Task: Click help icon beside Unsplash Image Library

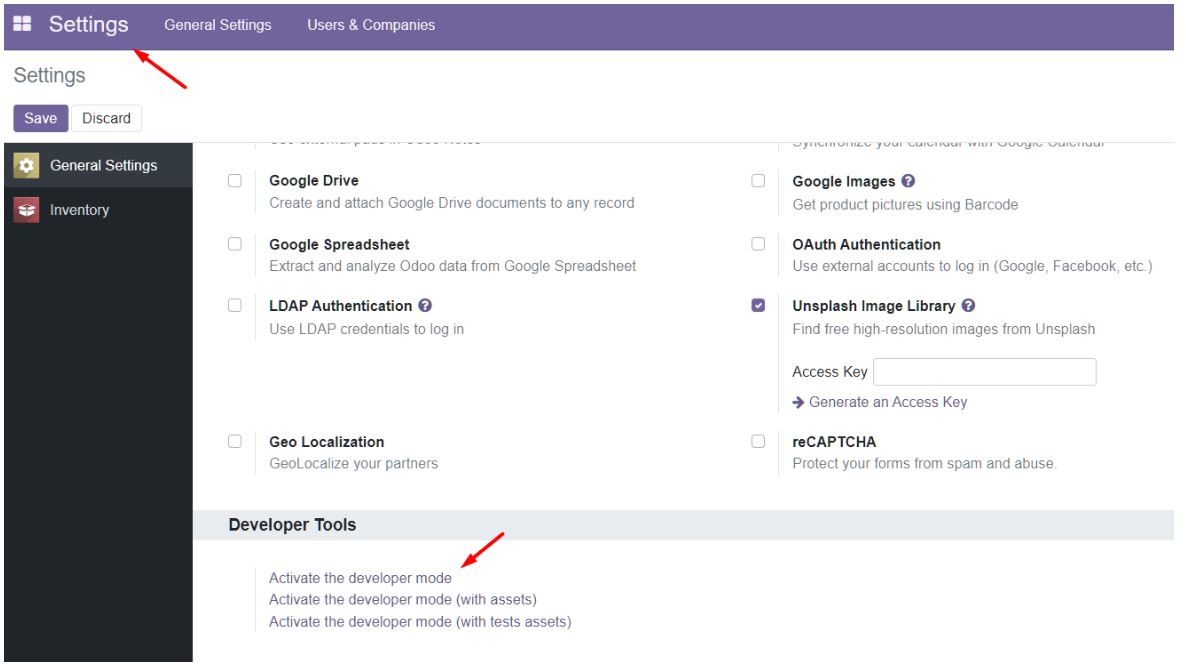Action: (968, 306)
